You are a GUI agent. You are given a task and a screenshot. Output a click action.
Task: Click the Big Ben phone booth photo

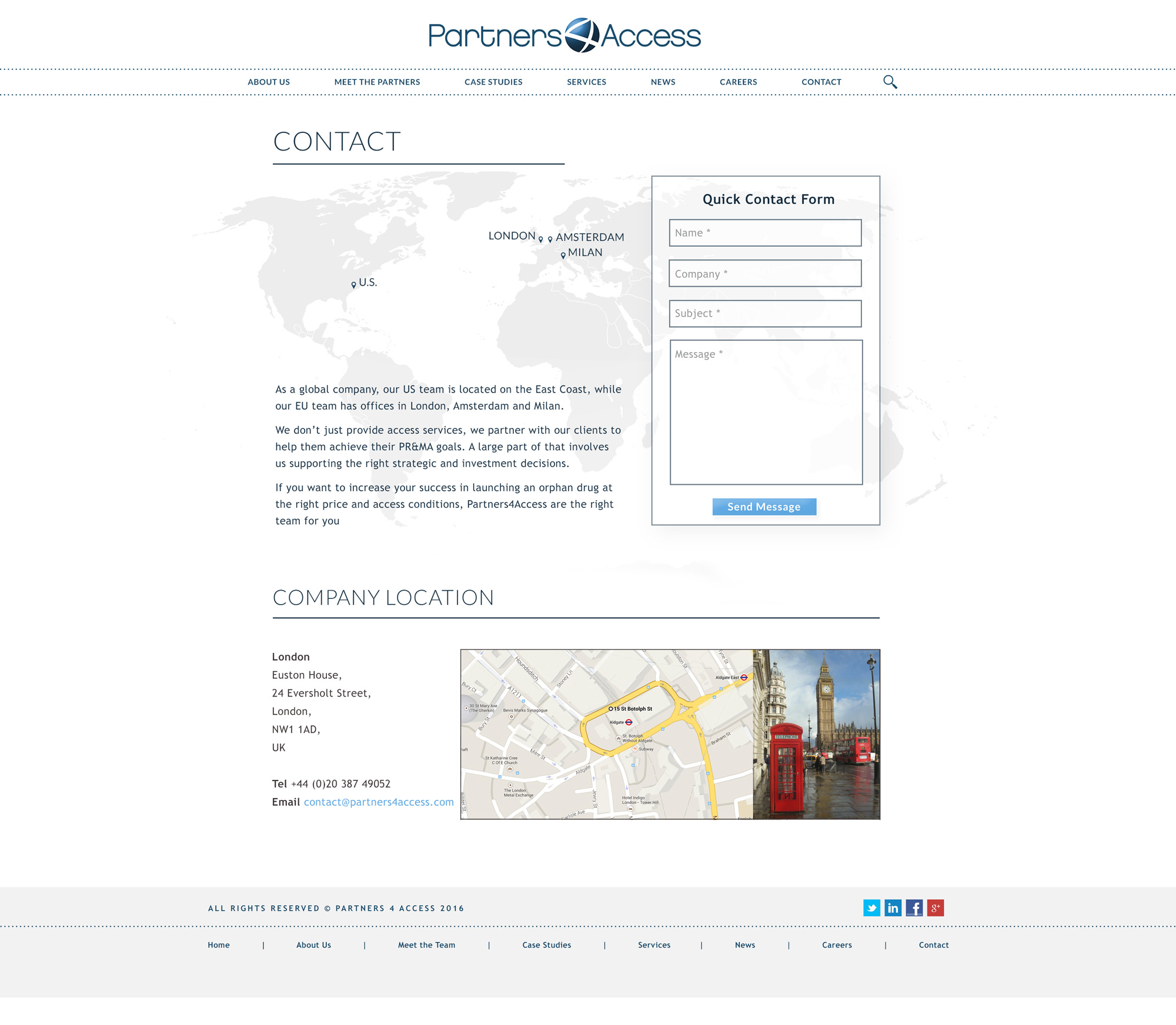point(816,734)
